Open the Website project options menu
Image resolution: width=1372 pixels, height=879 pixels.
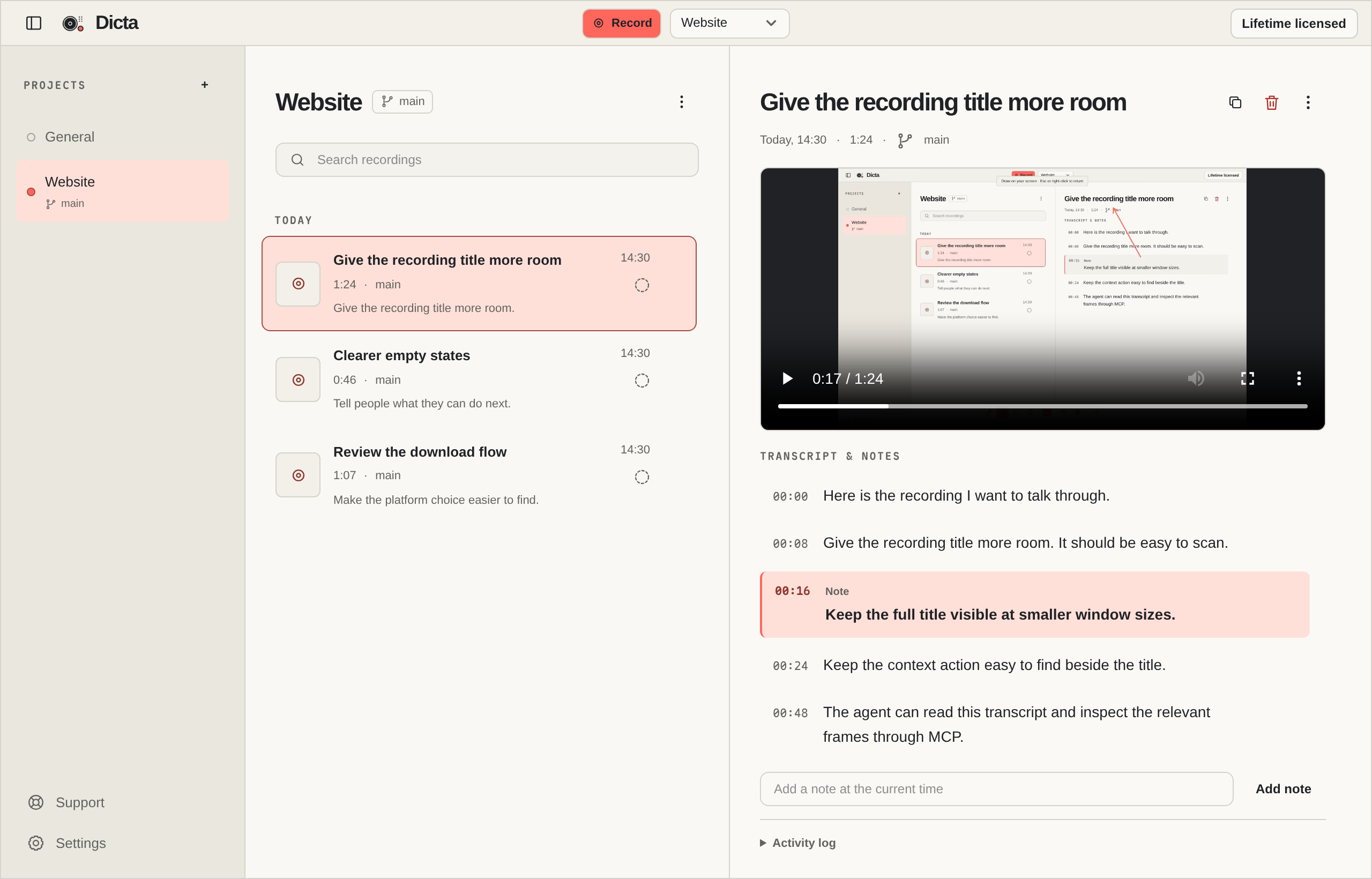(681, 102)
